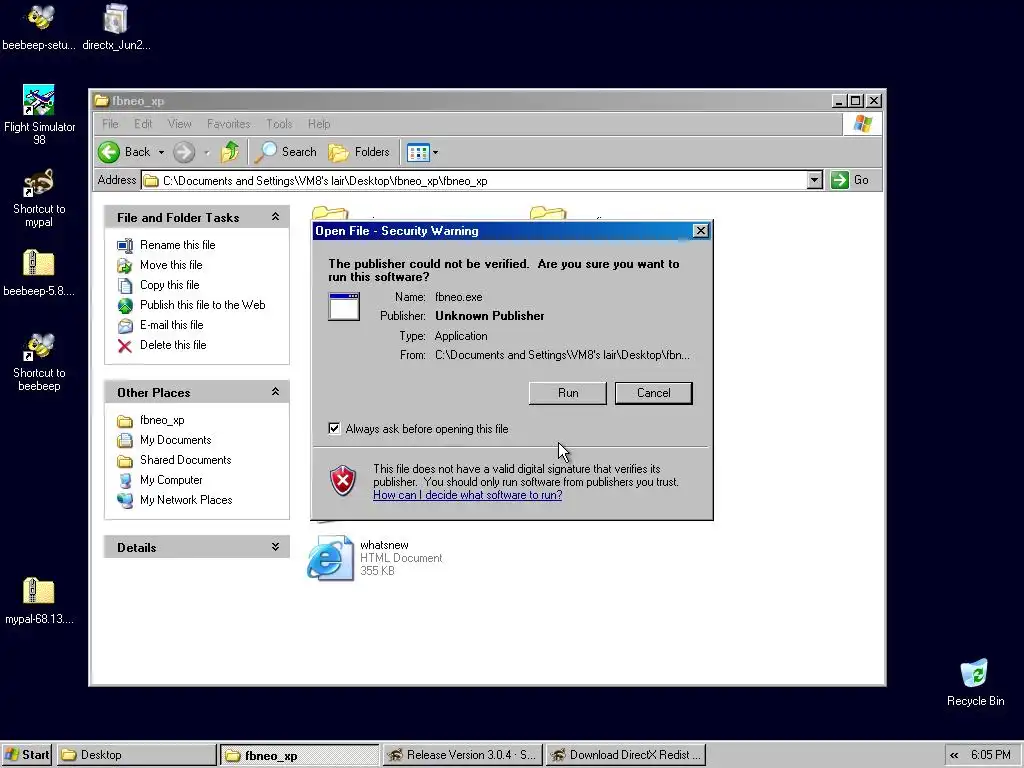1024x768 pixels.
Task: Click Run in the Security Warning
Action: point(568,393)
